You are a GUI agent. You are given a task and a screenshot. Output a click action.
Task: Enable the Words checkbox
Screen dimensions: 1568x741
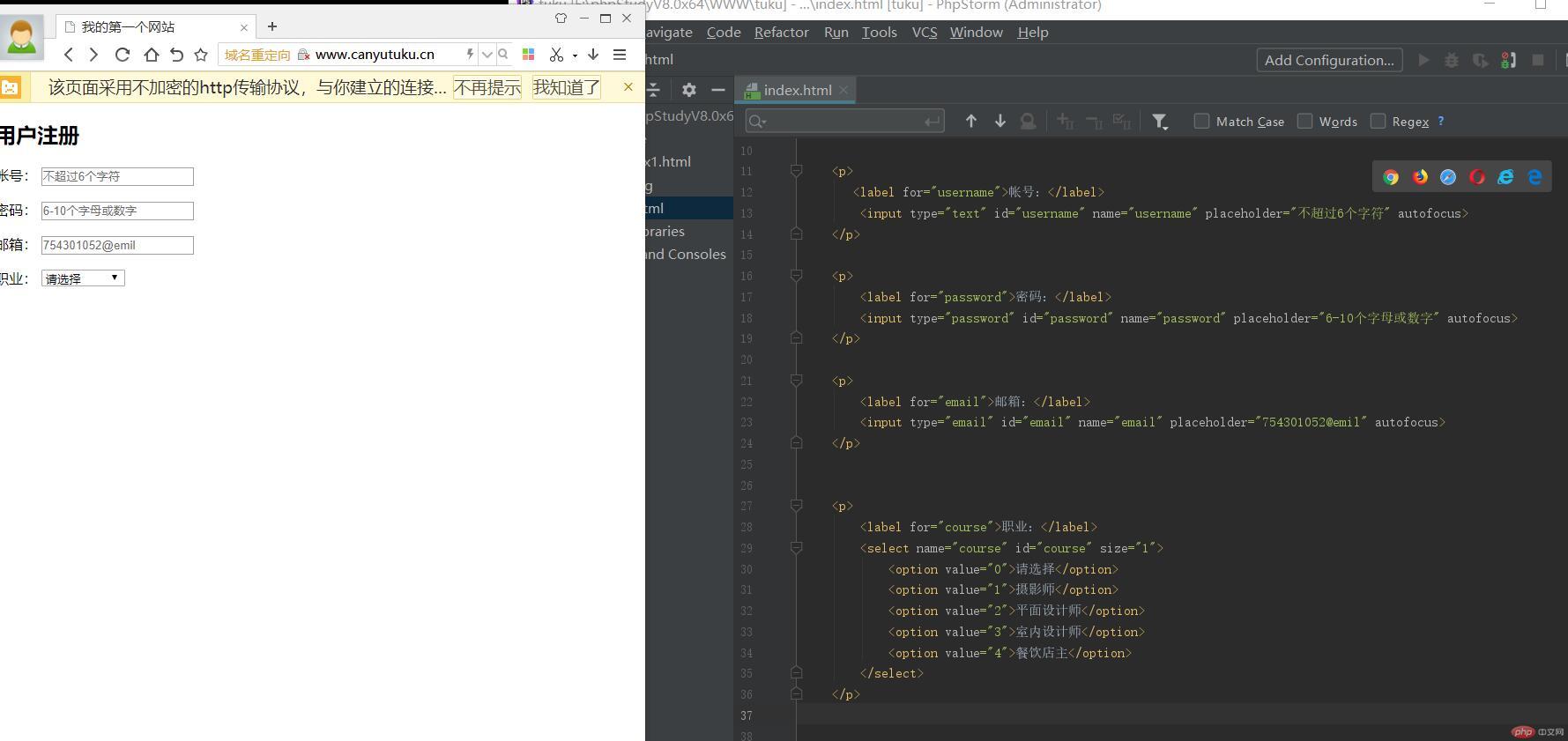click(x=1304, y=121)
